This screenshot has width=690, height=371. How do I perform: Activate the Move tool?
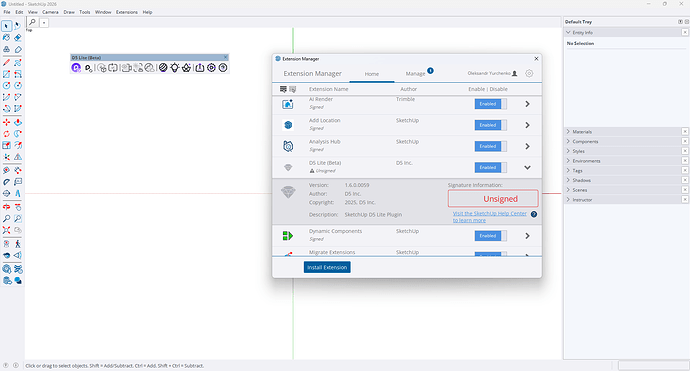[7, 122]
